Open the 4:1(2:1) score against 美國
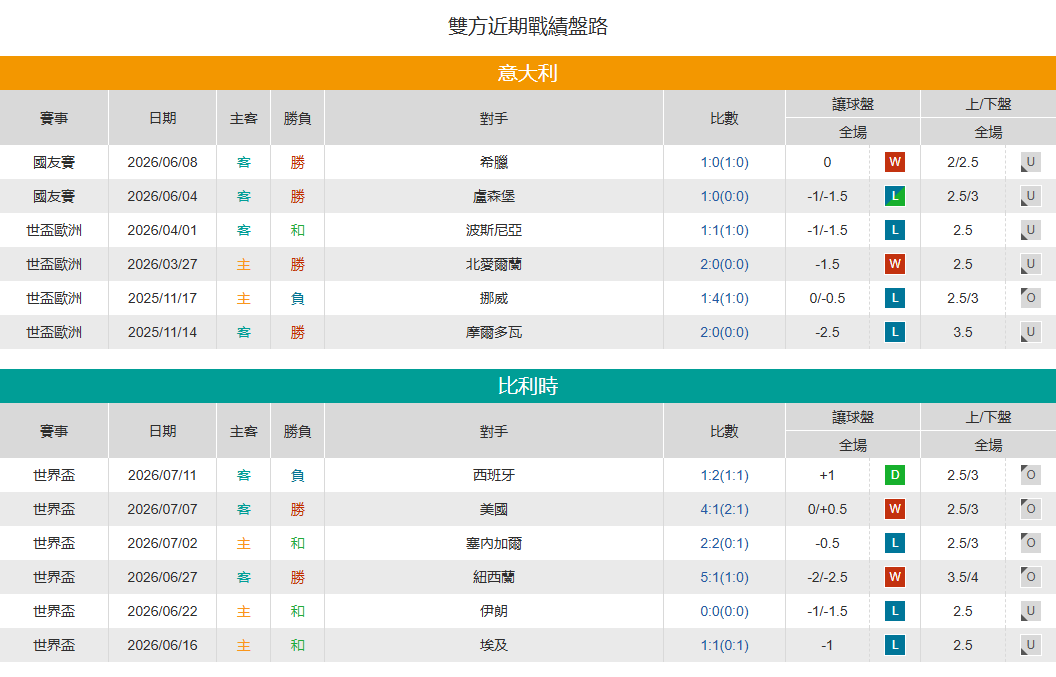Viewport: 1056px width, 677px height. [x=724, y=509]
